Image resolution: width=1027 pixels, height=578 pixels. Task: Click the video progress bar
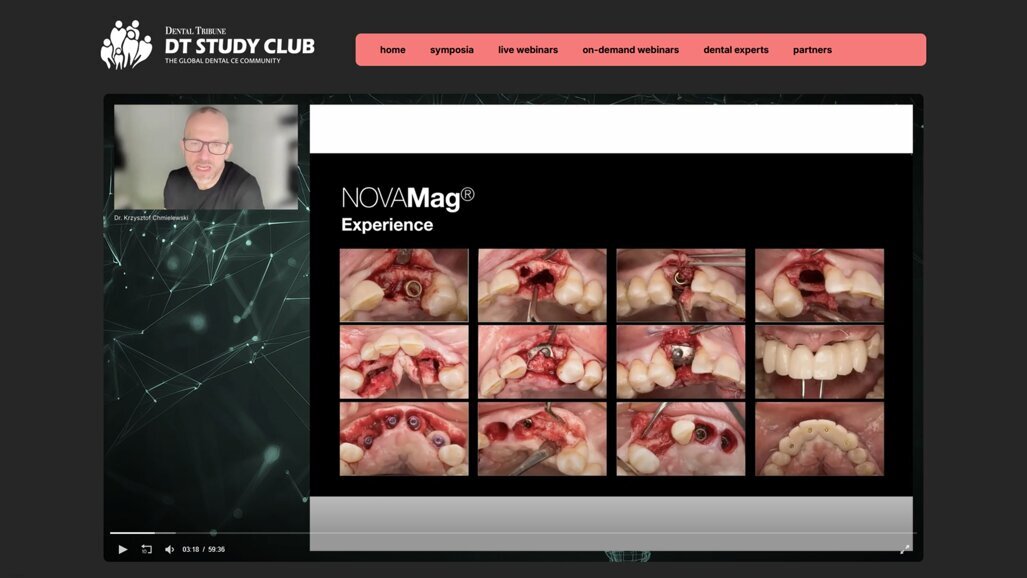[510, 533]
